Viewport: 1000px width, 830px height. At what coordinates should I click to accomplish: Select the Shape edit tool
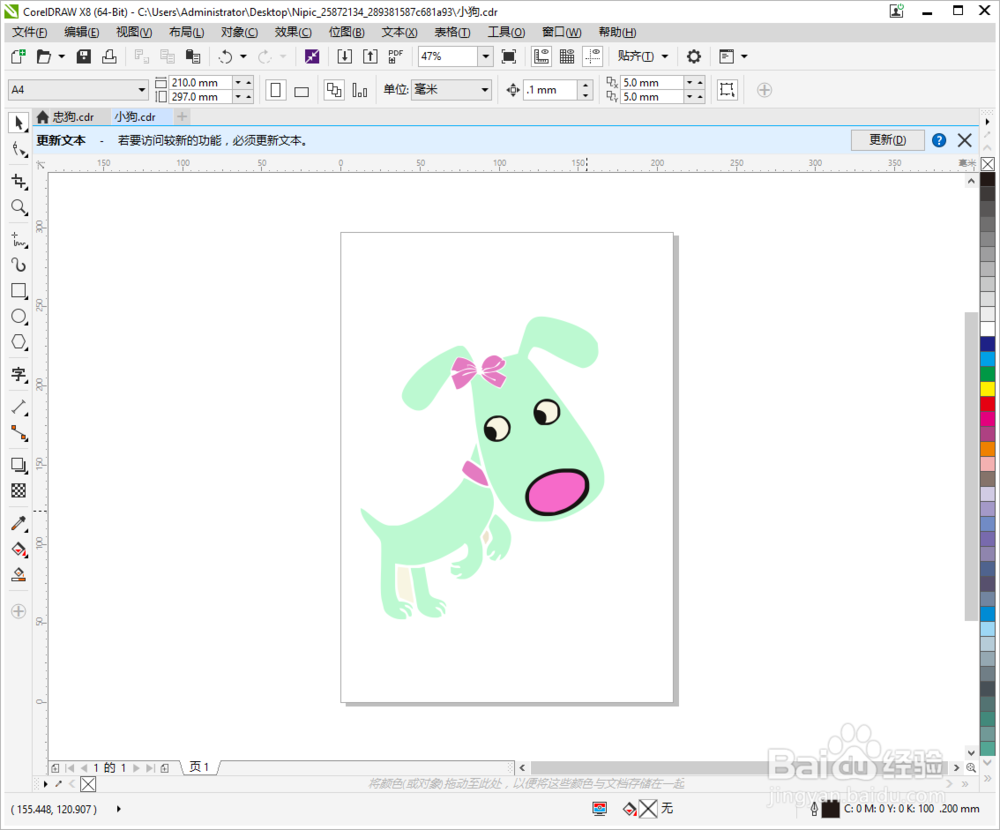pyautogui.click(x=19, y=150)
